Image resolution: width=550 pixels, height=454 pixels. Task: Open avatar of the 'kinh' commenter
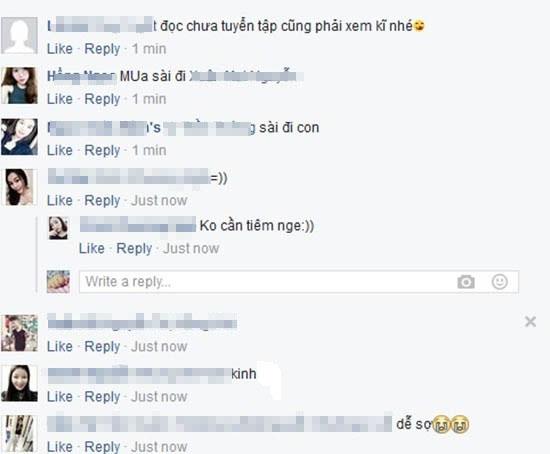pos(19,383)
